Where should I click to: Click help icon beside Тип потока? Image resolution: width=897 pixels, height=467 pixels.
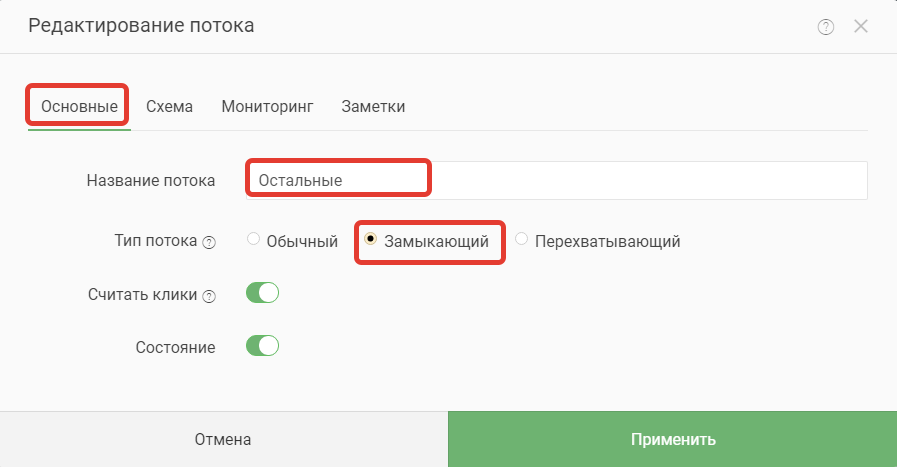[209, 243]
